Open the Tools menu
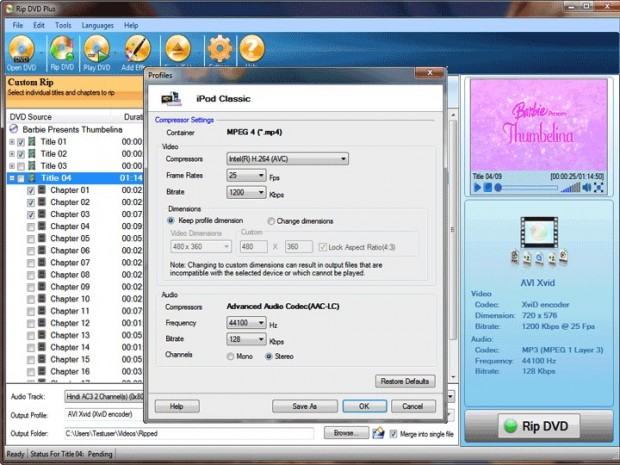Image resolution: width=620 pixels, height=465 pixels. (63, 25)
